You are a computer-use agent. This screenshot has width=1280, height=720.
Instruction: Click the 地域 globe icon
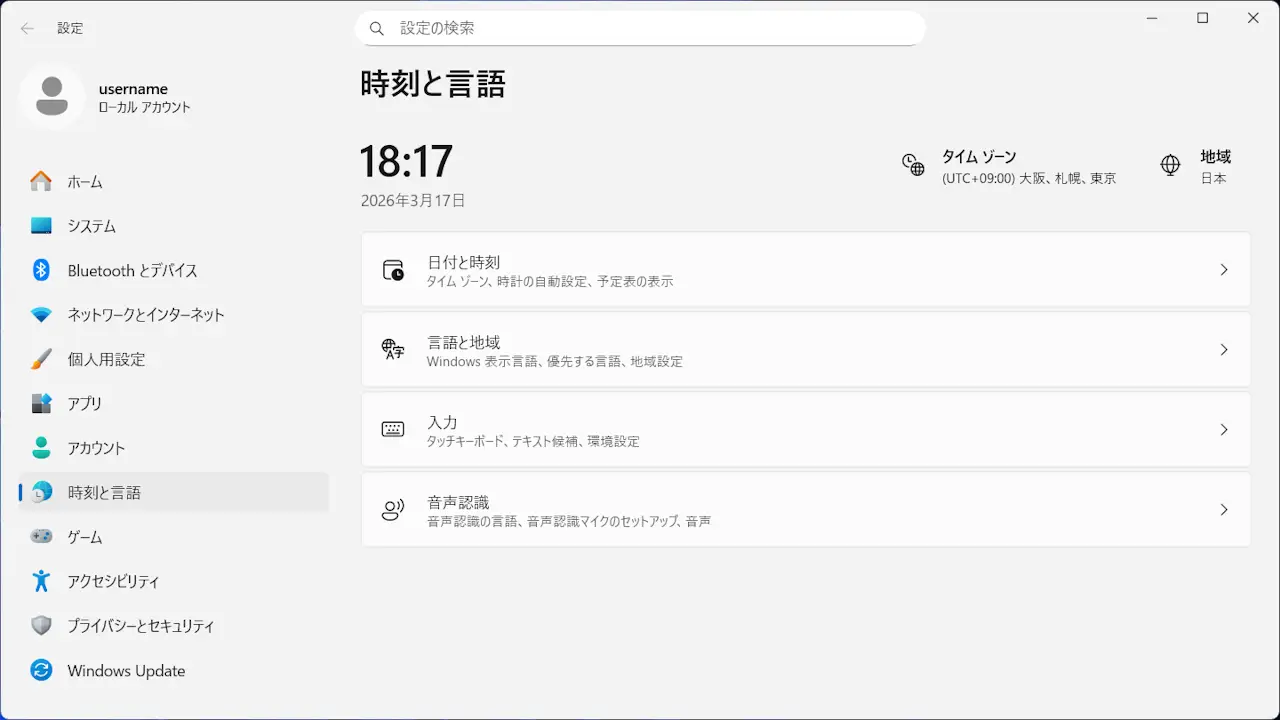[x=1170, y=165]
